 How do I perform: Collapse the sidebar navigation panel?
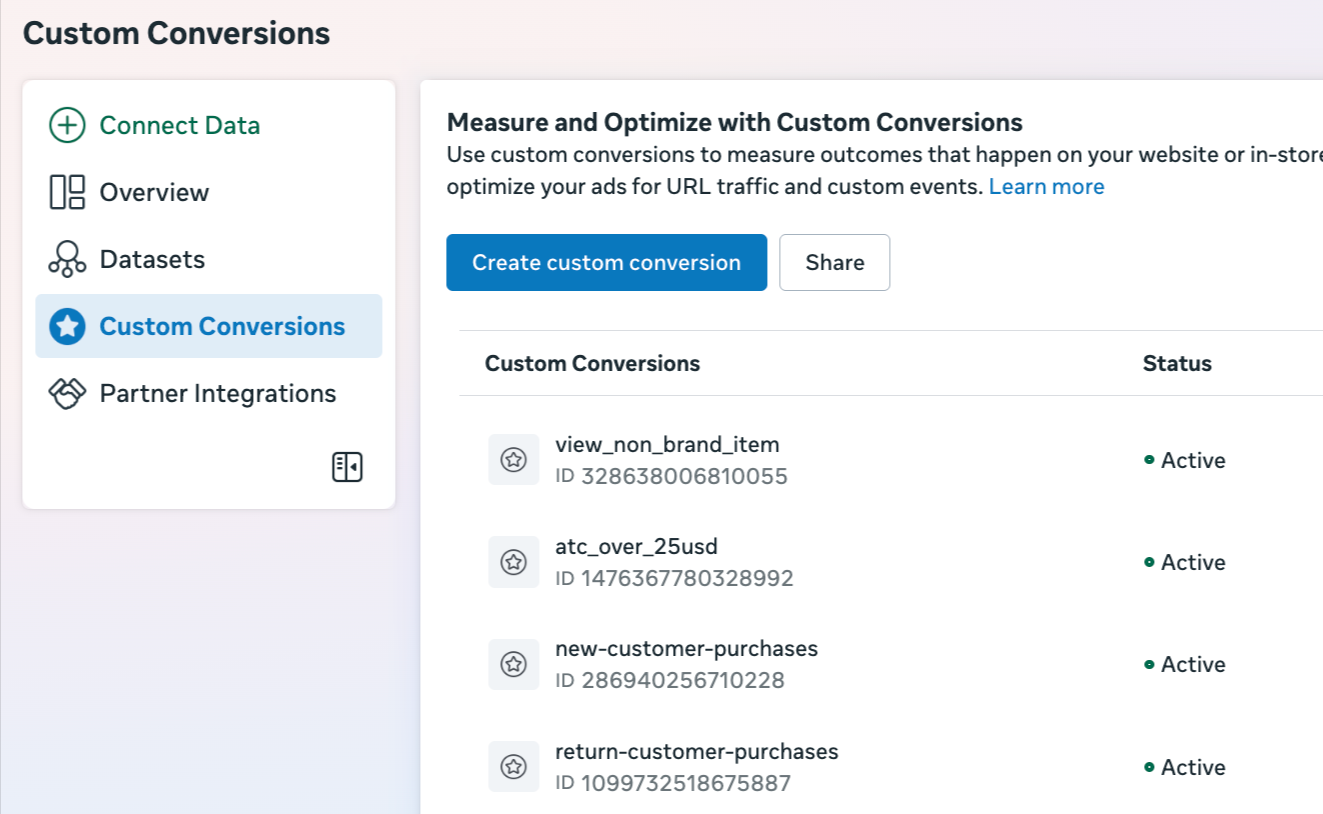tap(347, 467)
